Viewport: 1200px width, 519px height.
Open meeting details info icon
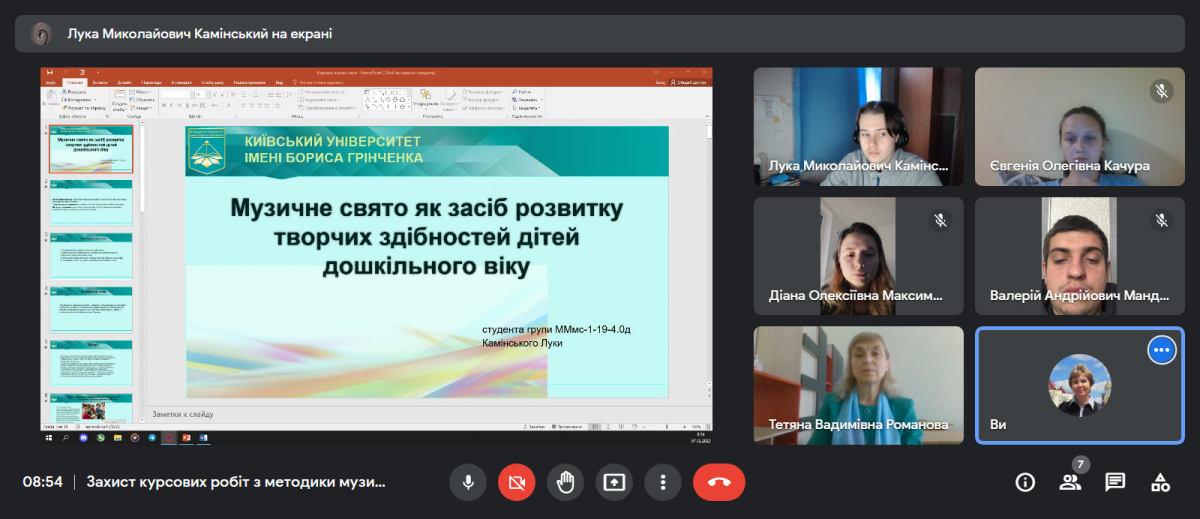click(x=1025, y=482)
